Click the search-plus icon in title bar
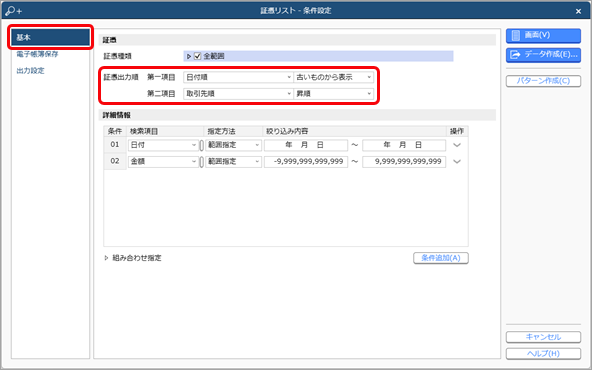592x370 pixels. [14, 11]
